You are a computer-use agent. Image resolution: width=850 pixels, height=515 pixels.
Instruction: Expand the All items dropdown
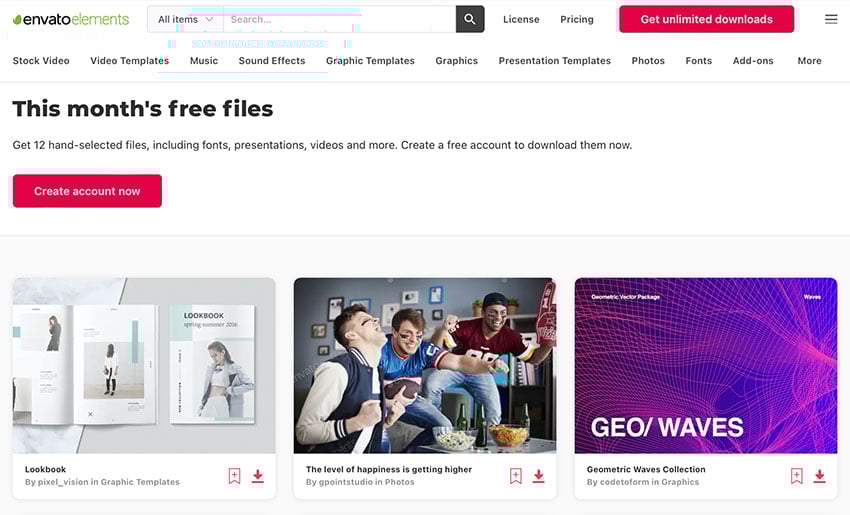pyautogui.click(x=185, y=20)
